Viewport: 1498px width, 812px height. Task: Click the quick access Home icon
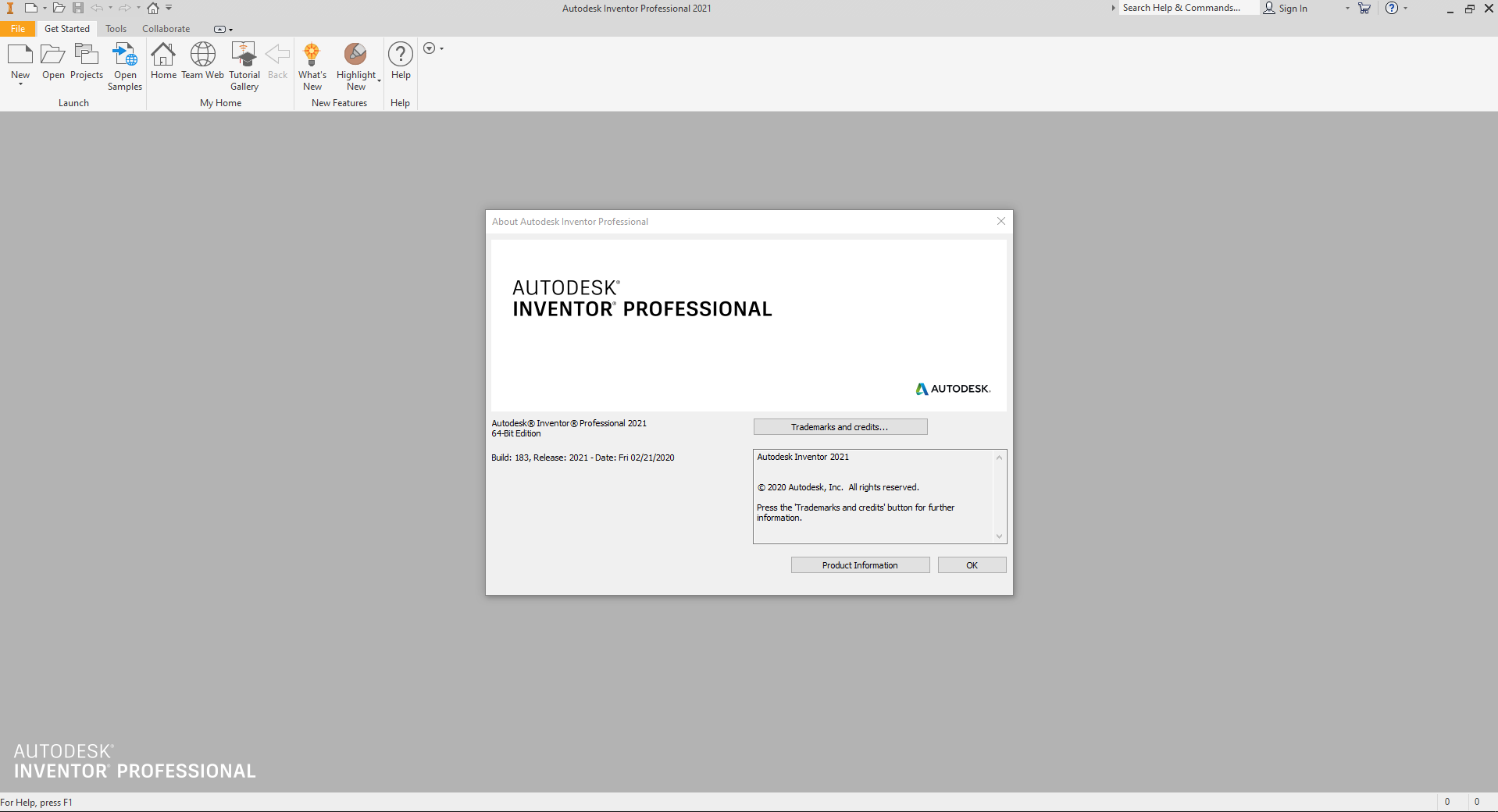click(153, 8)
